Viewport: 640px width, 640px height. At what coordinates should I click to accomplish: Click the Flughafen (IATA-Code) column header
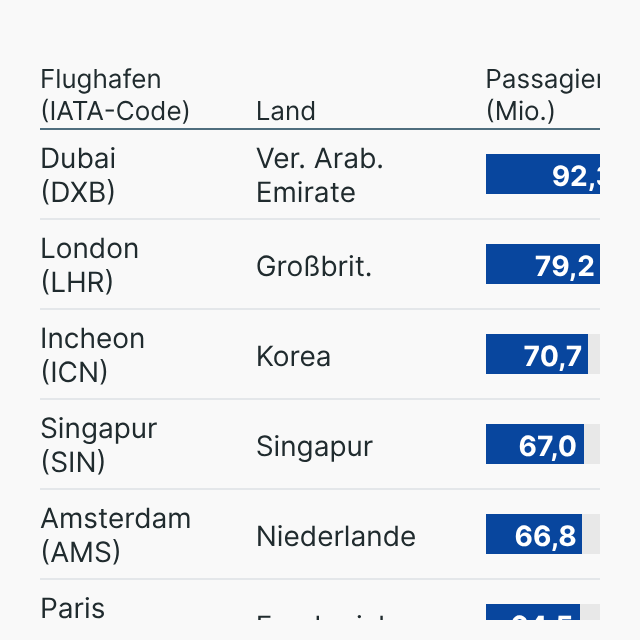pyautogui.click(x=115, y=95)
